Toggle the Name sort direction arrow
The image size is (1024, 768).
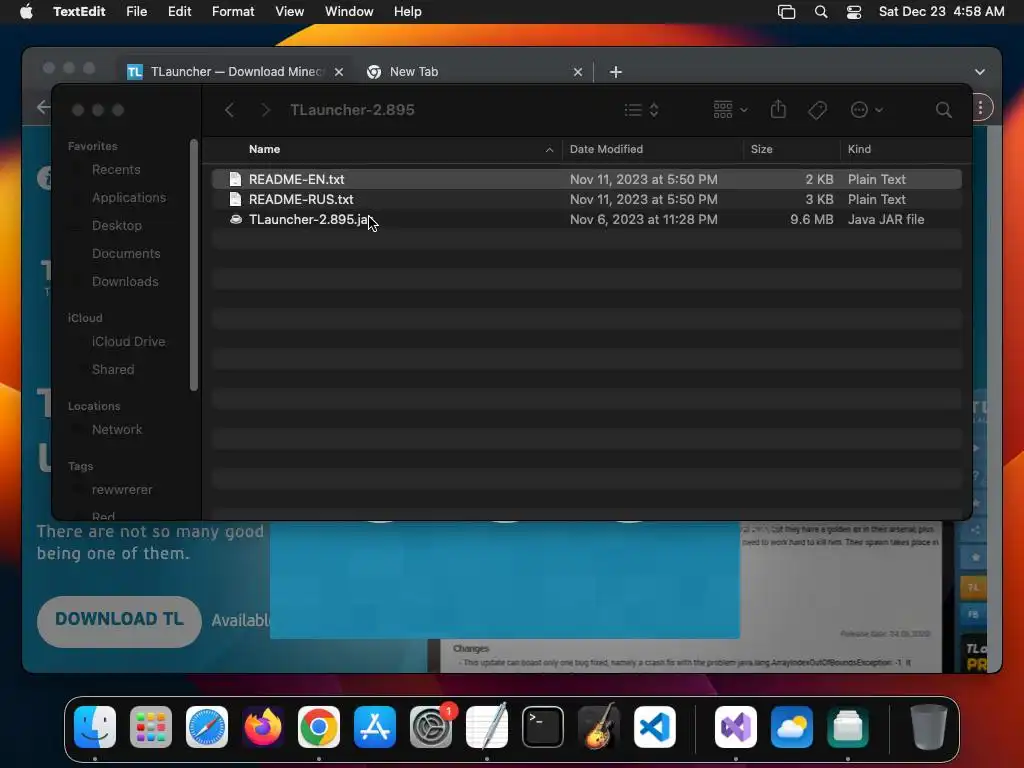pyautogui.click(x=549, y=150)
